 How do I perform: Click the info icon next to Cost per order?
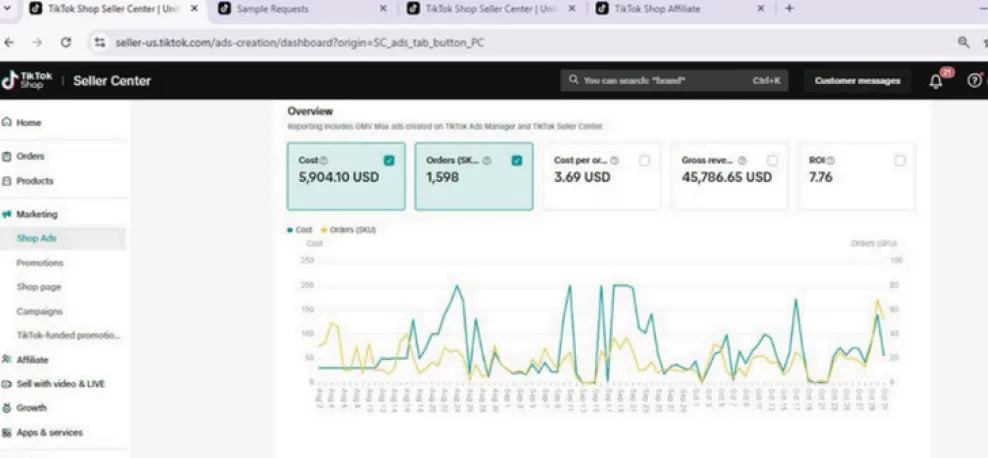tap(614, 161)
